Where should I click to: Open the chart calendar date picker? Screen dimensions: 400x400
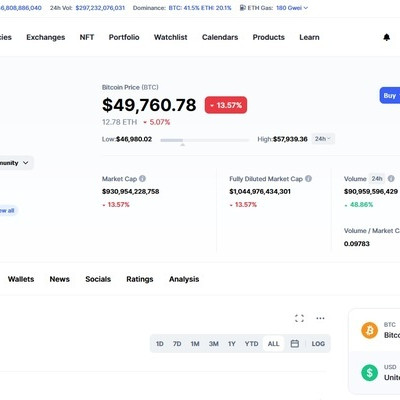click(295, 344)
